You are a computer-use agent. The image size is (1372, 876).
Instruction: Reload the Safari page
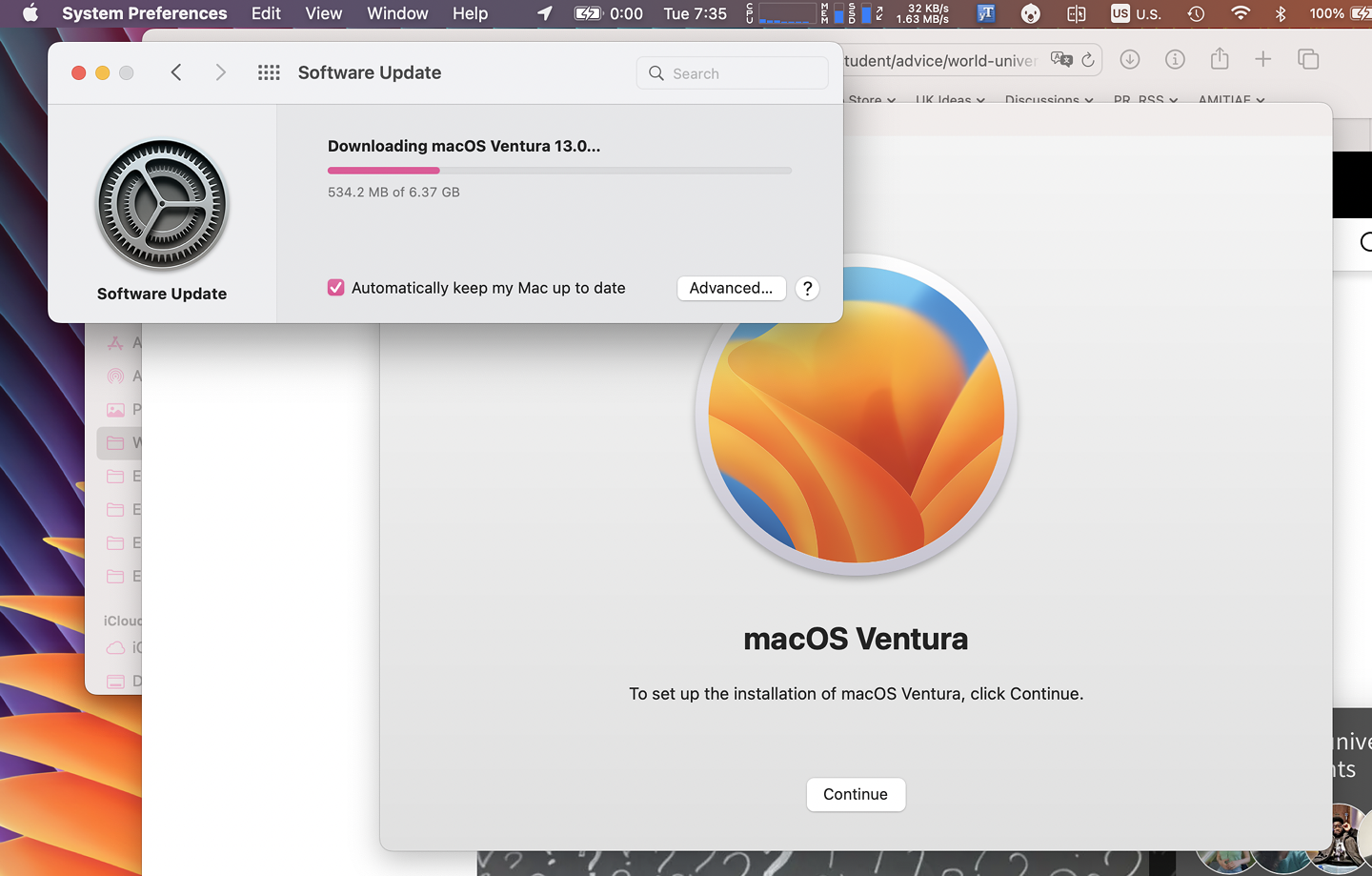pos(1088,60)
